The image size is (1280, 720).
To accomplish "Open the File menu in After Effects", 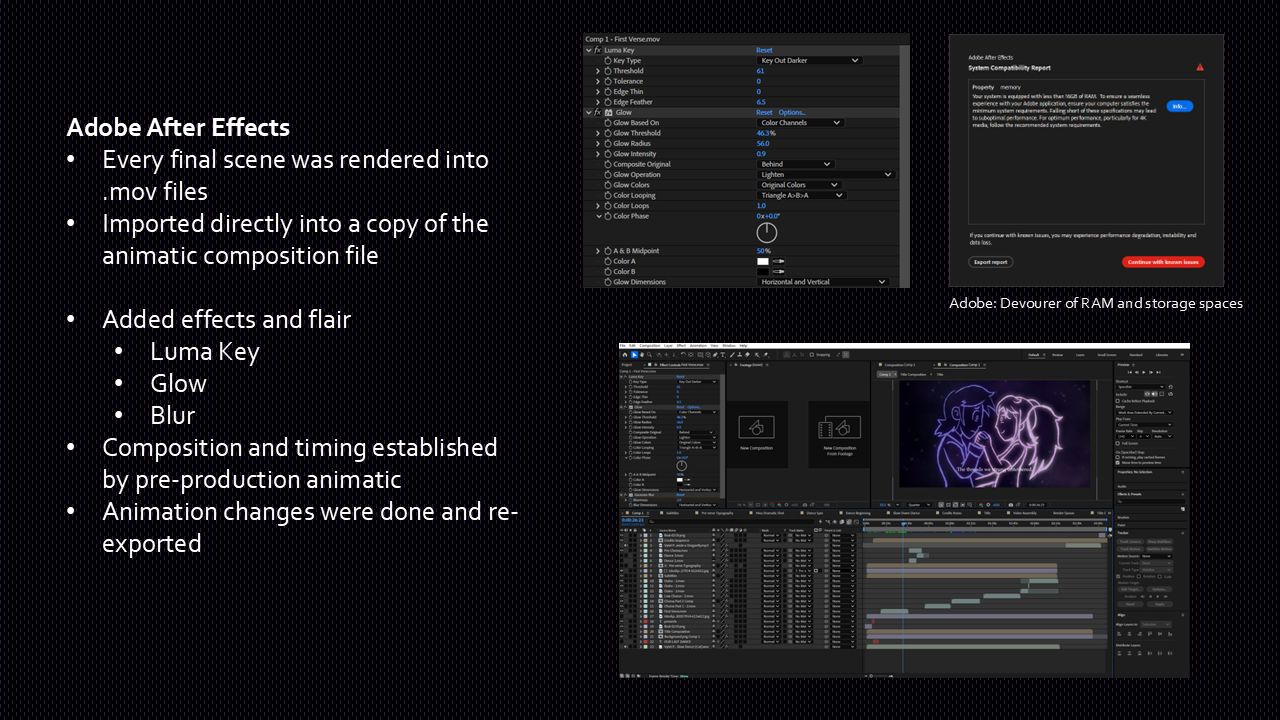I will pyautogui.click(x=623, y=346).
